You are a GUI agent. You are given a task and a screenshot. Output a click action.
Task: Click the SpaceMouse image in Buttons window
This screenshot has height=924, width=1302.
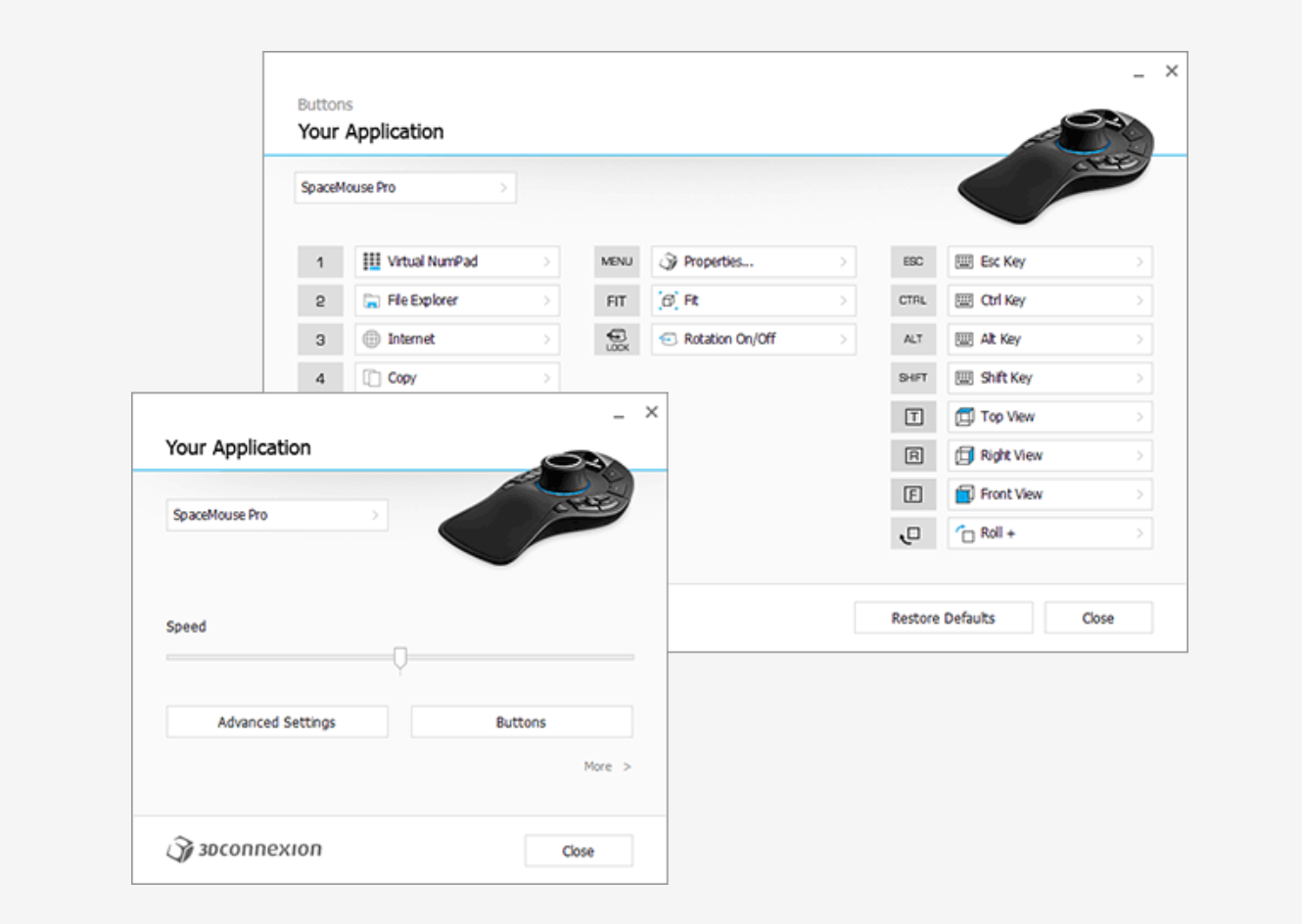click(x=1056, y=166)
